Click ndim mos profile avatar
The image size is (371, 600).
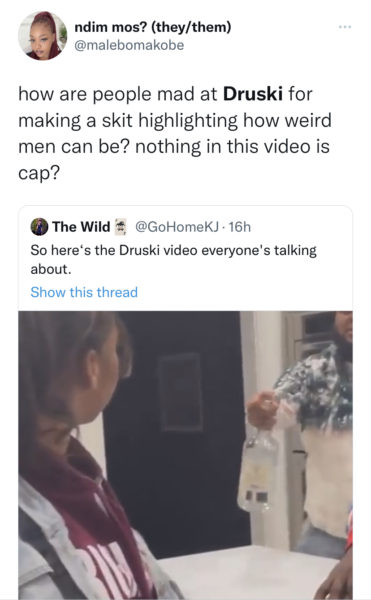point(42,36)
